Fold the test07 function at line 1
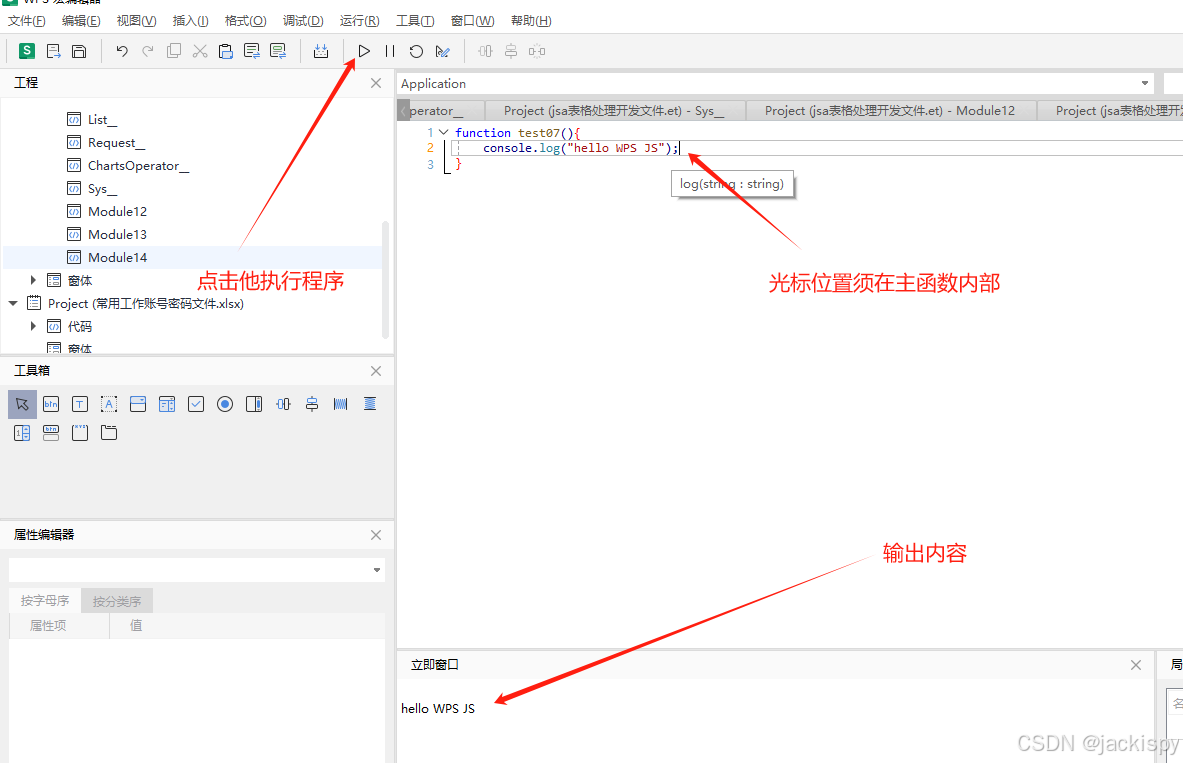1183x763 pixels. (444, 132)
